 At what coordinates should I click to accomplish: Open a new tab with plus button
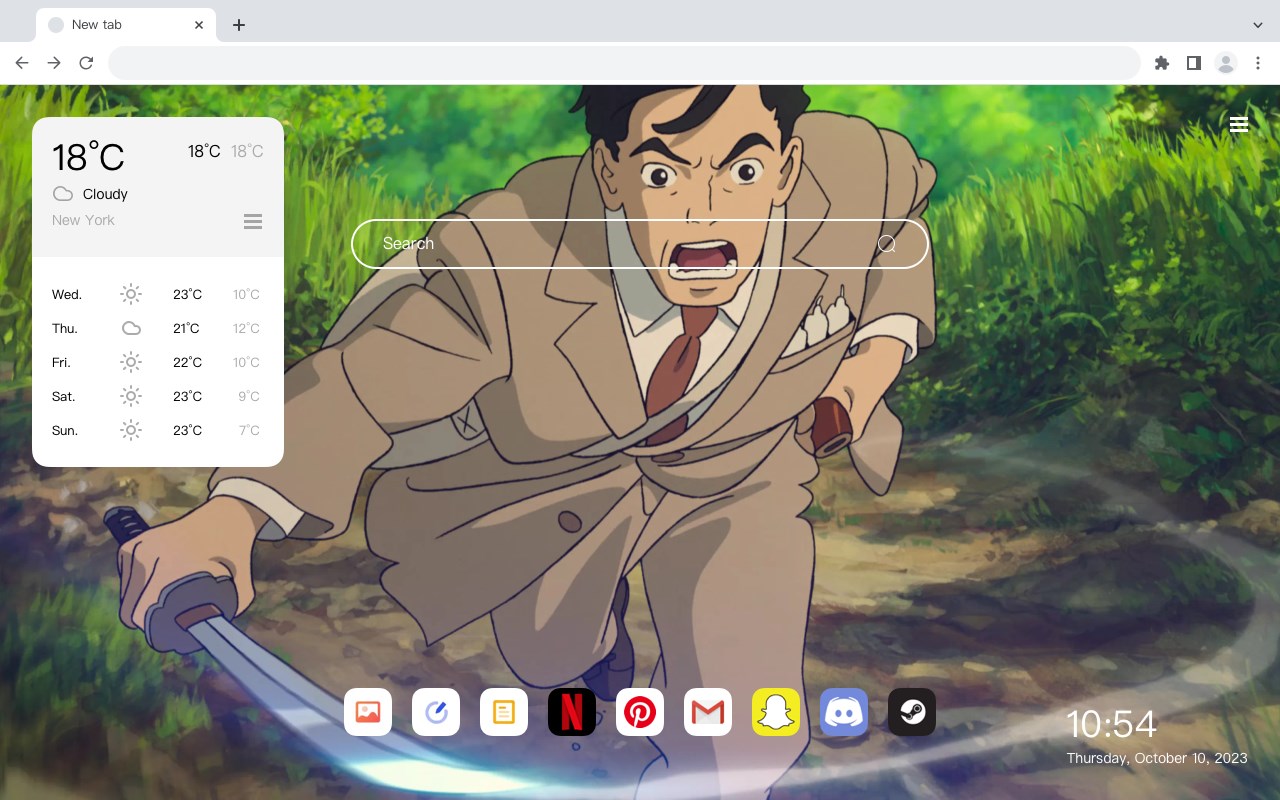click(x=238, y=25)
